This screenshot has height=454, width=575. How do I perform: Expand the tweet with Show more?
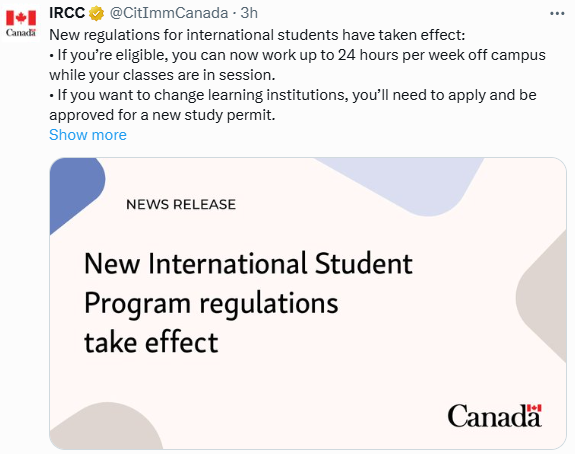point(88,135)
